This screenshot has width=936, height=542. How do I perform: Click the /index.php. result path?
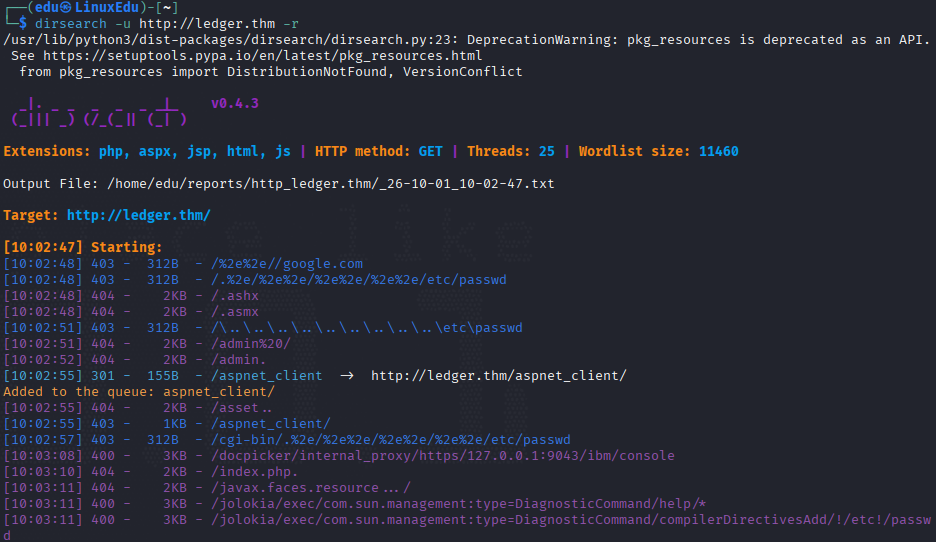tap(254, 472)
